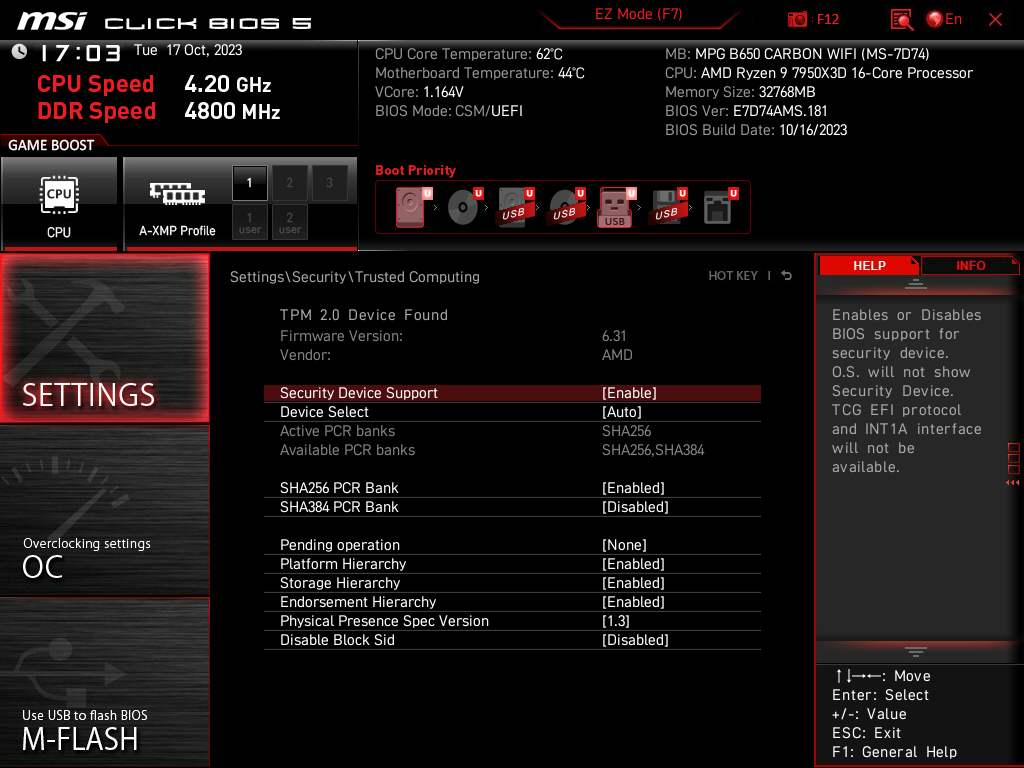This screenshot has height=768, width=1024.
Task: Select A-XMP profile 3
Action: (x=329, y=183)
